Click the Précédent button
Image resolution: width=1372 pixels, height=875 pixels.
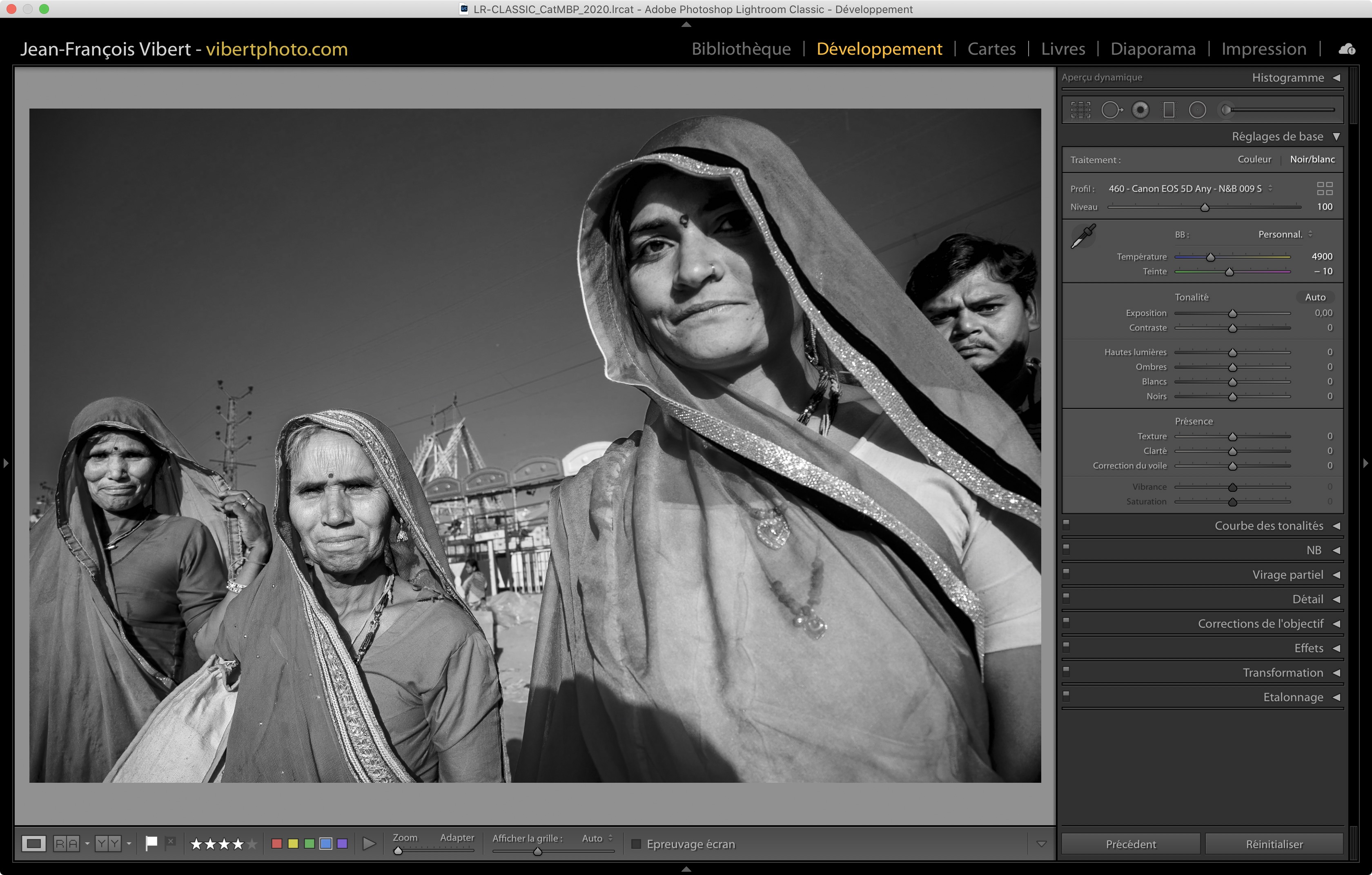tap(1130, 844)
